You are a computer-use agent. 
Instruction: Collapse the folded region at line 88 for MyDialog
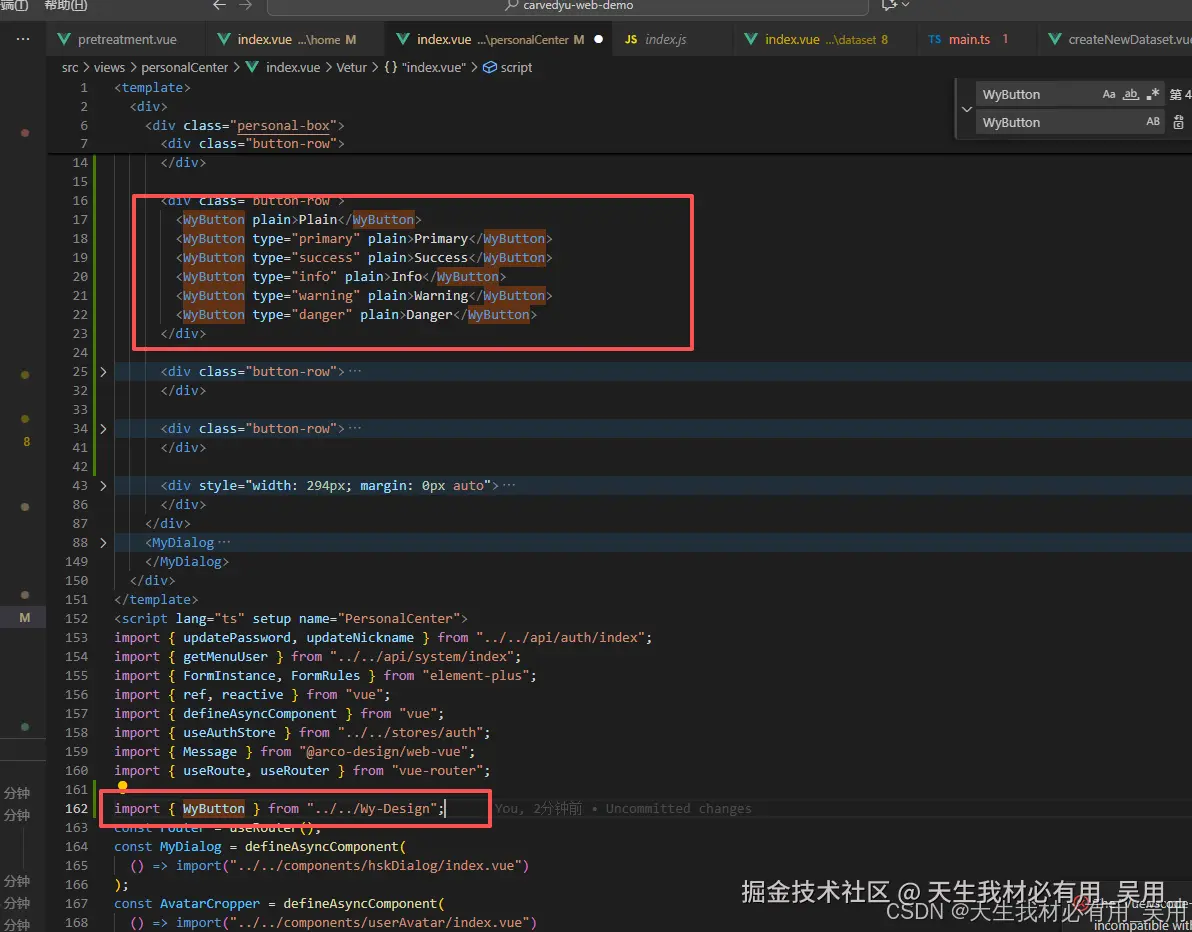(x=103, y=542)
